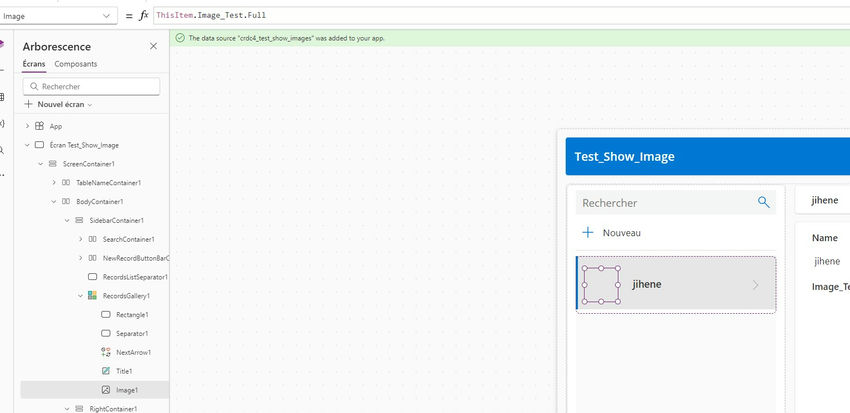Expand NewRecordButtonBarContainer node

coord(80,258)
